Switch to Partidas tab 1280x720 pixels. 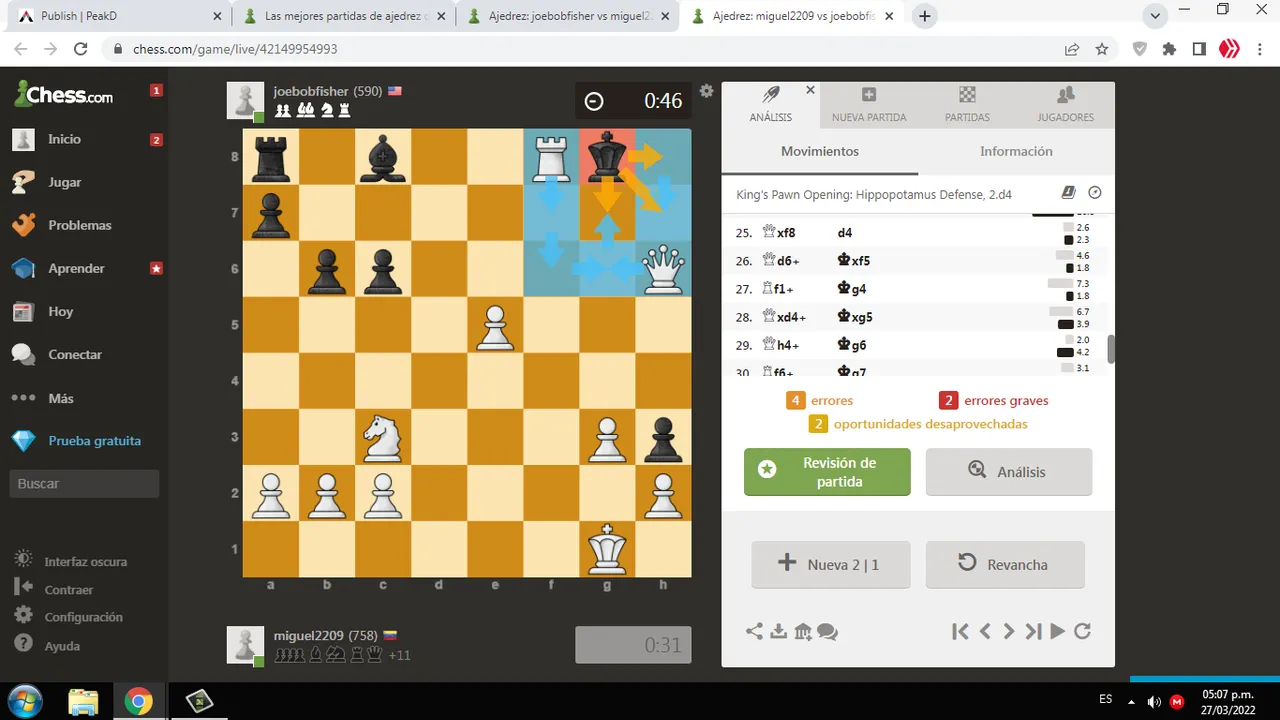967,105
